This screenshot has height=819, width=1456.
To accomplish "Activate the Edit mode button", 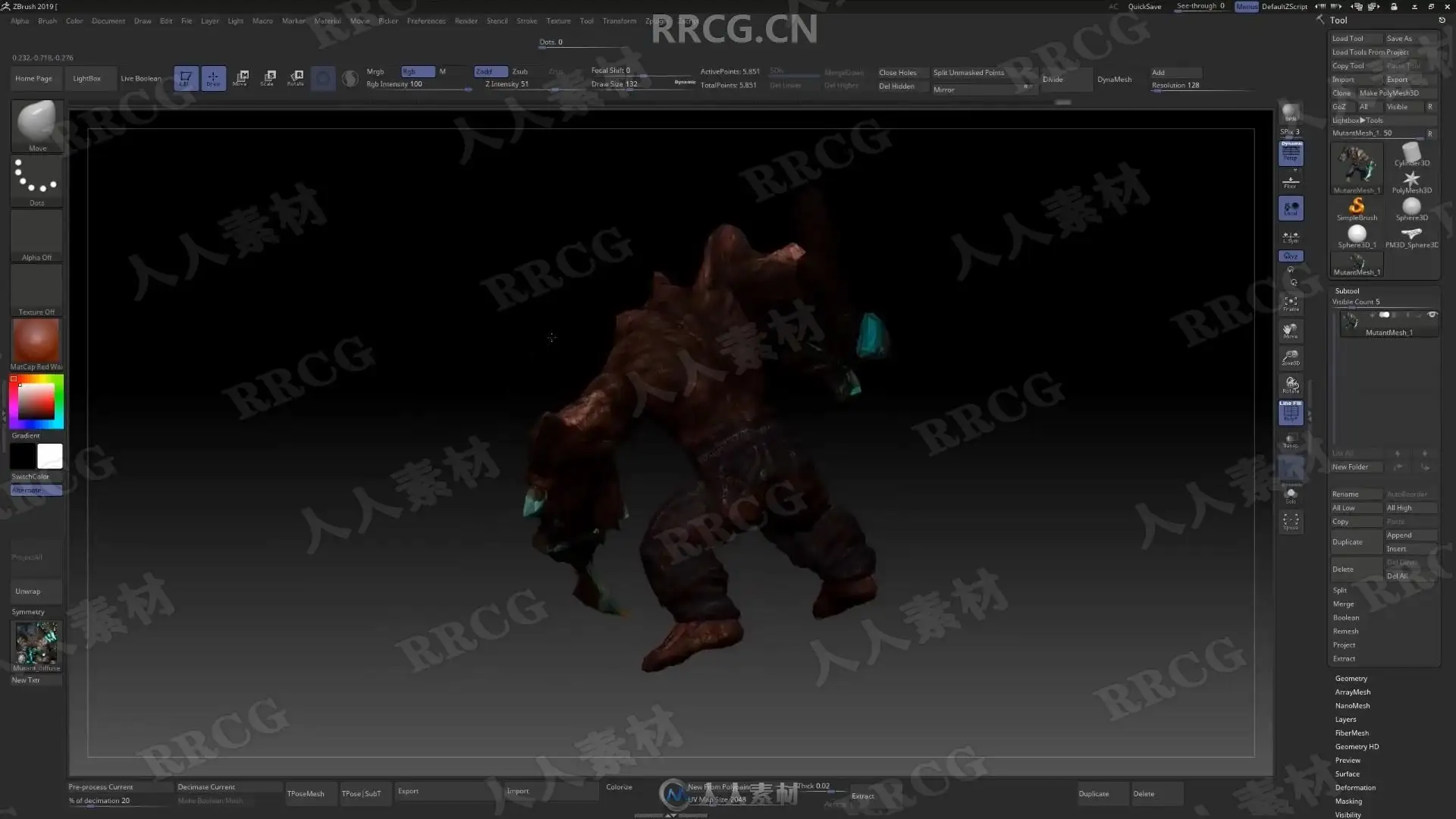I will 186,78.
